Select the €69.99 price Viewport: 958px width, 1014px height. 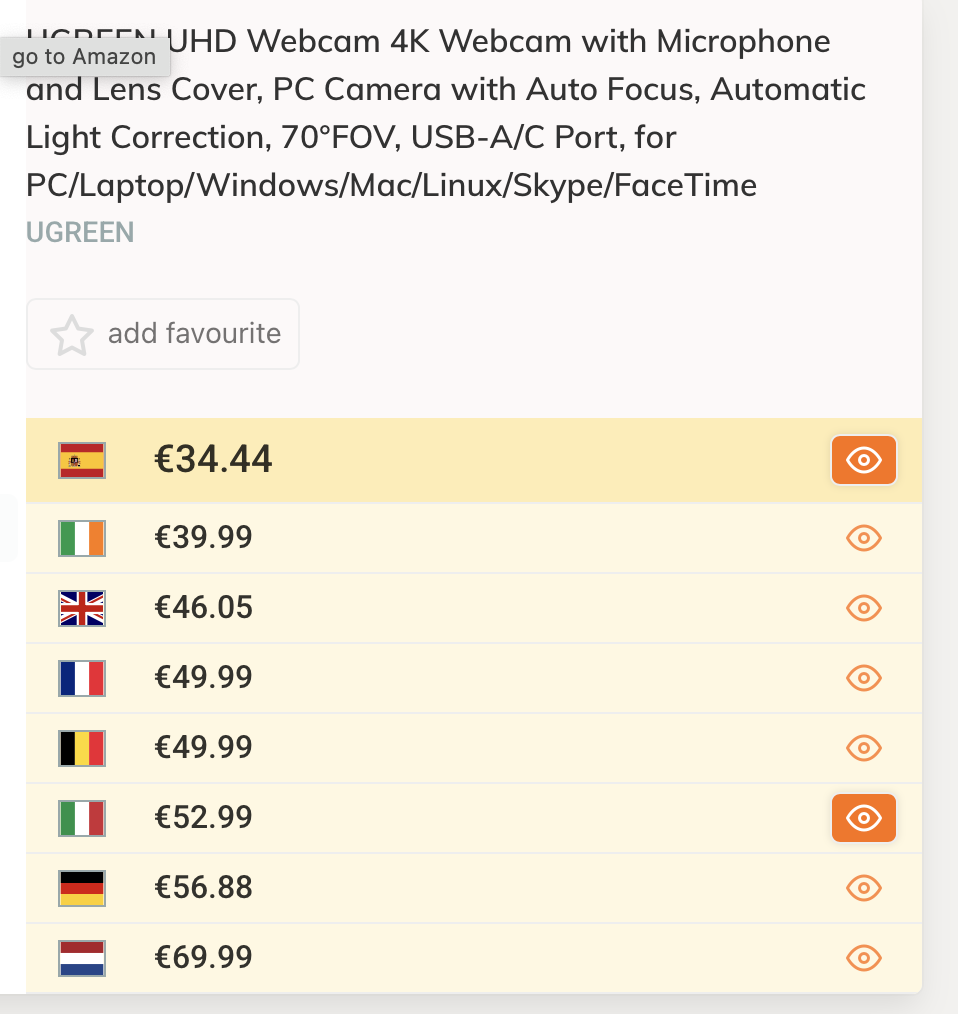point(203,958)
